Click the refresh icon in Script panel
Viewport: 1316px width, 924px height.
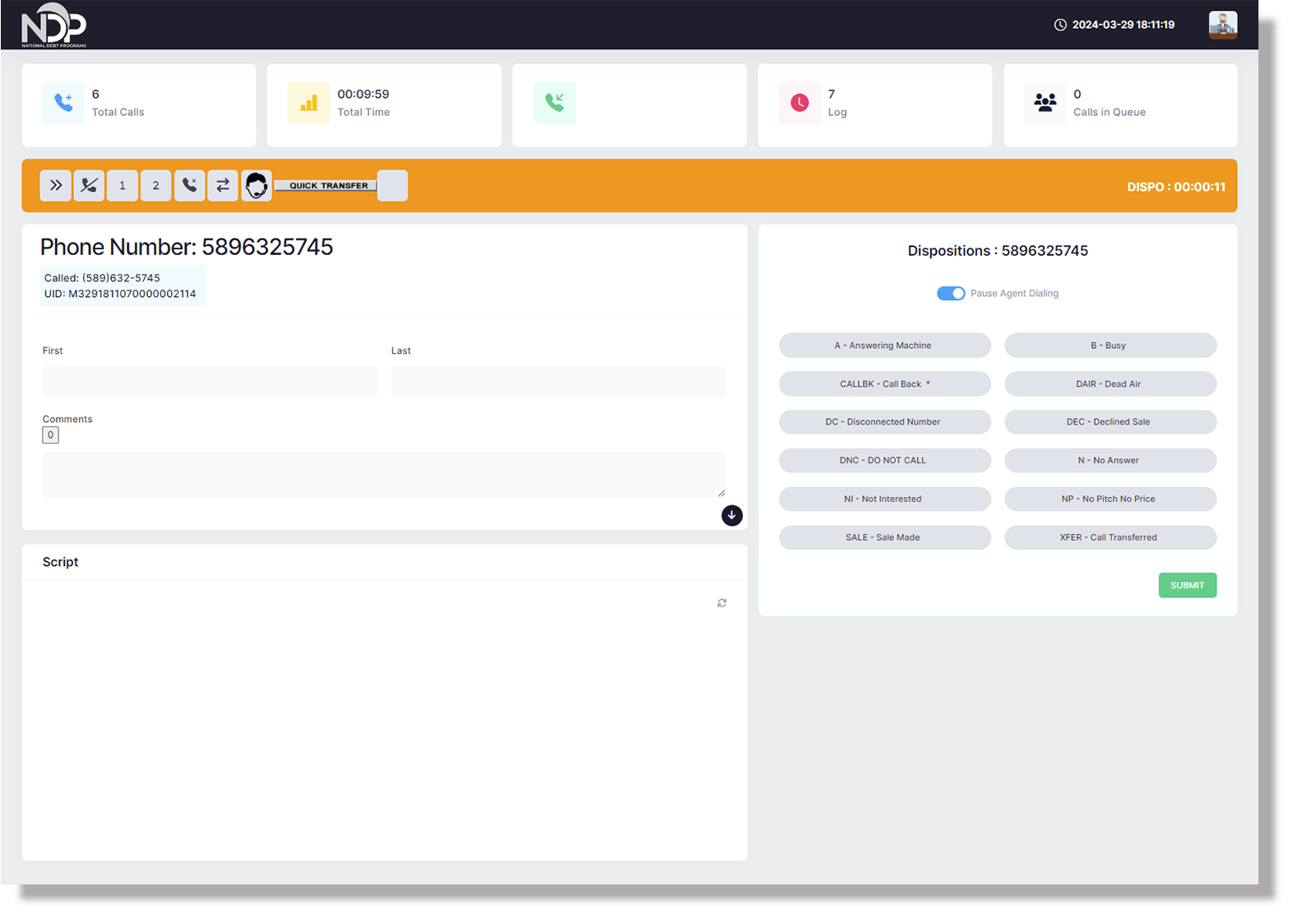click(x=721, y=603)
